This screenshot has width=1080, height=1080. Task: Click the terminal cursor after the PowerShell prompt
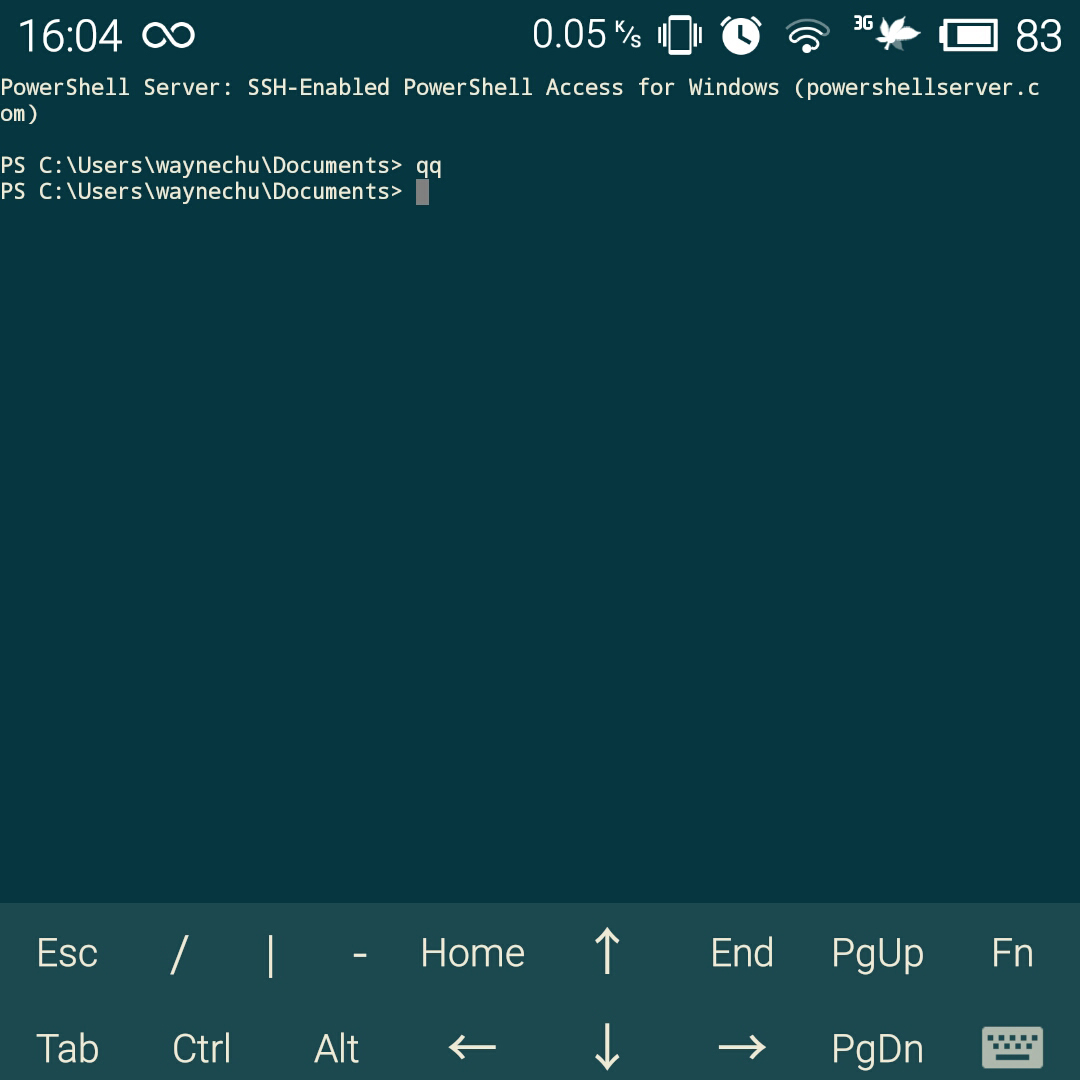click(x=421, y=191)
